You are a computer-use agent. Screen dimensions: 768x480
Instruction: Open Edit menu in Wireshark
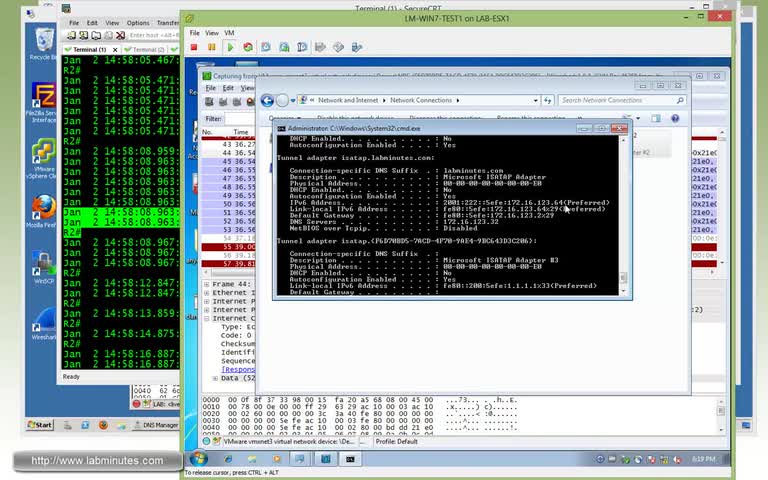(228, 88)
